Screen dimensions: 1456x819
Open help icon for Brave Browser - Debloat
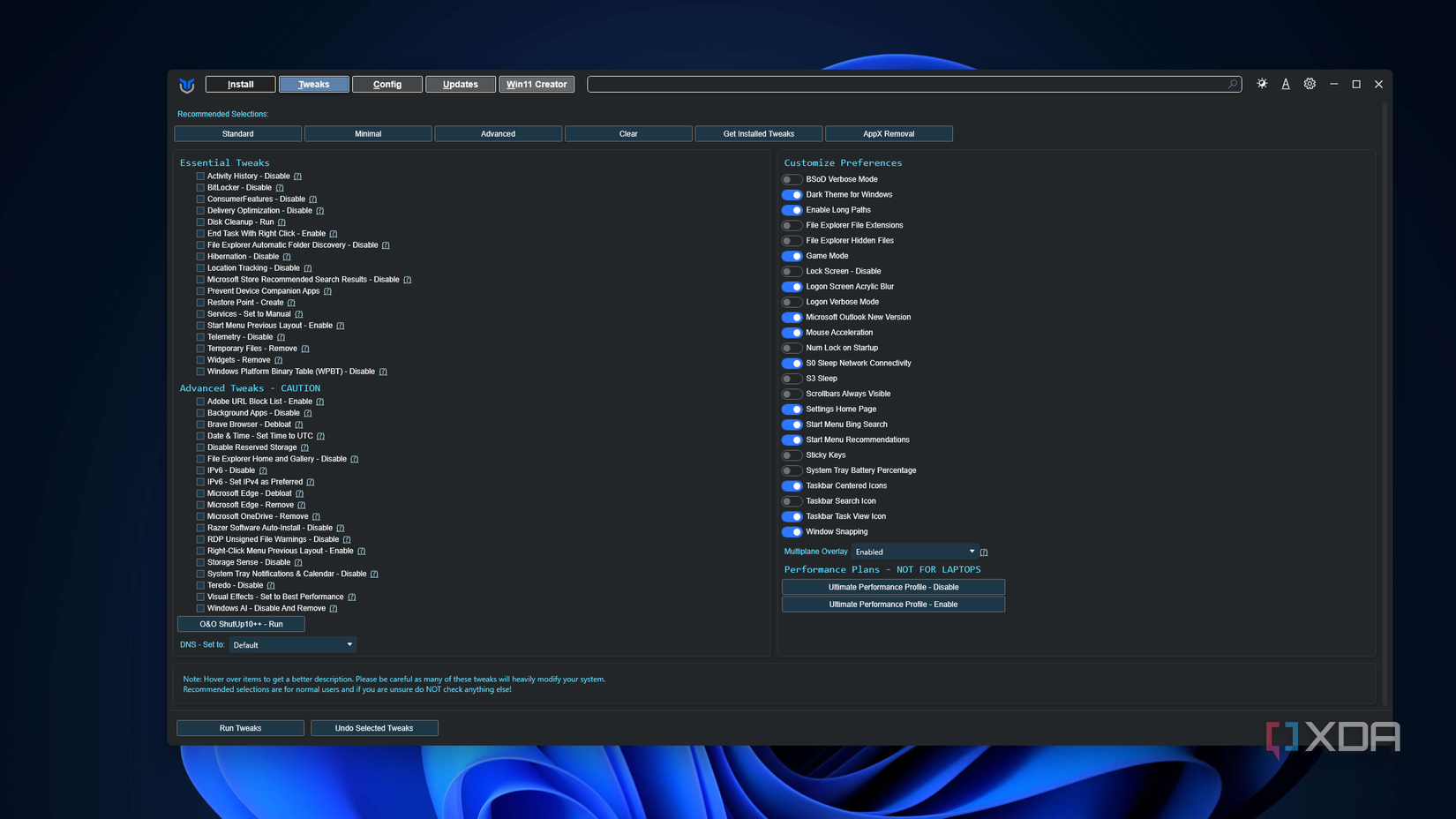click(x=298, y=425)
